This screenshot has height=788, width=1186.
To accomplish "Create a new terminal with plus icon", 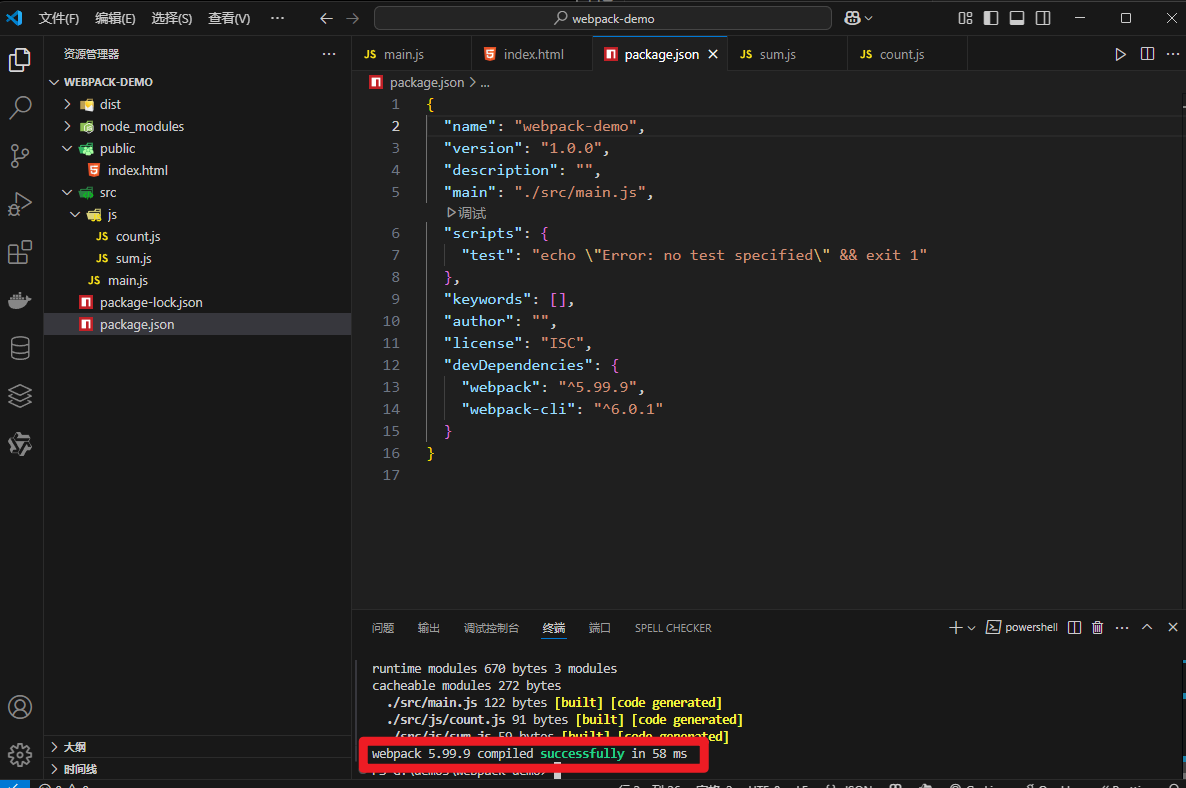I will click(x=955, y=628).
